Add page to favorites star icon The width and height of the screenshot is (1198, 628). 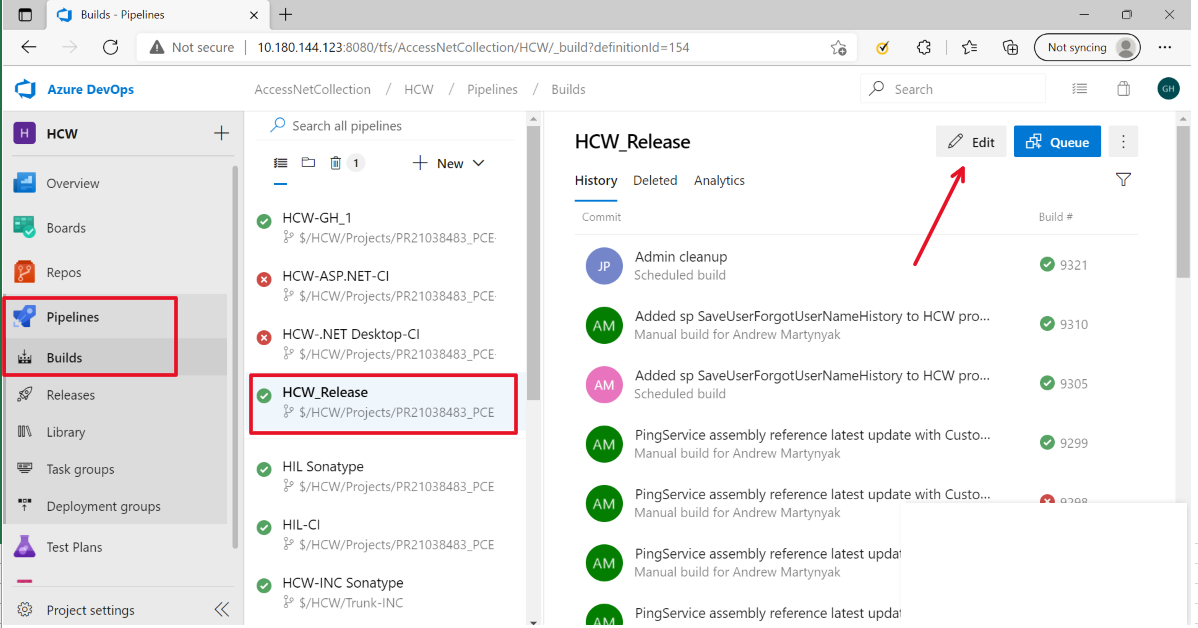838,47
